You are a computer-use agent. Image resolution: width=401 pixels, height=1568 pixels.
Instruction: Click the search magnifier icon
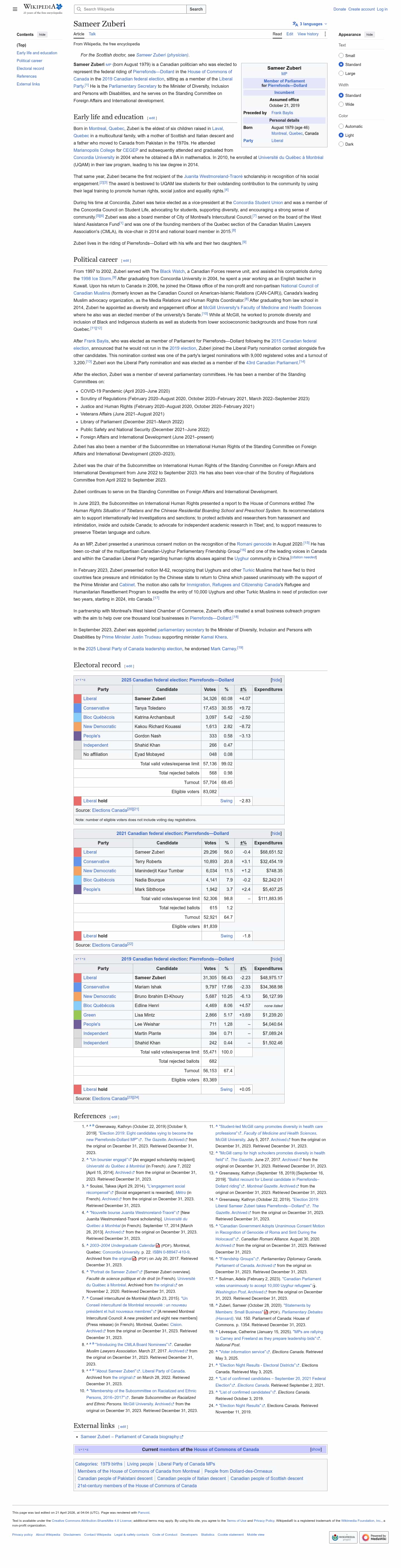79,9
